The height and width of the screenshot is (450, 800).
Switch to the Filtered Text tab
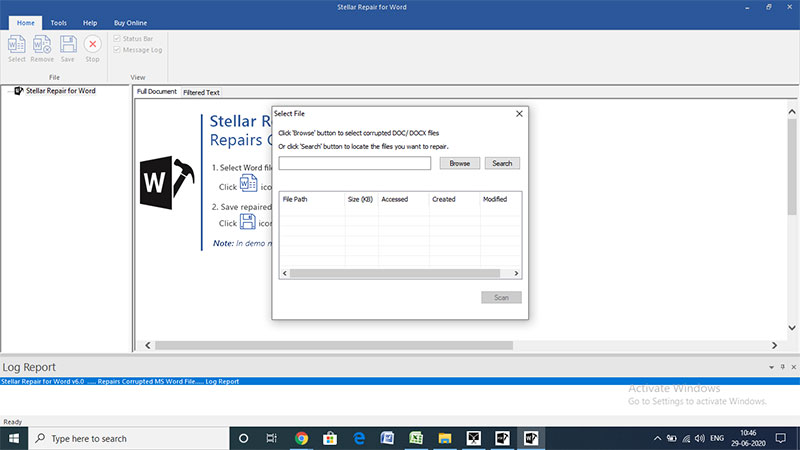pyautogui.click(x=201, y=92)
